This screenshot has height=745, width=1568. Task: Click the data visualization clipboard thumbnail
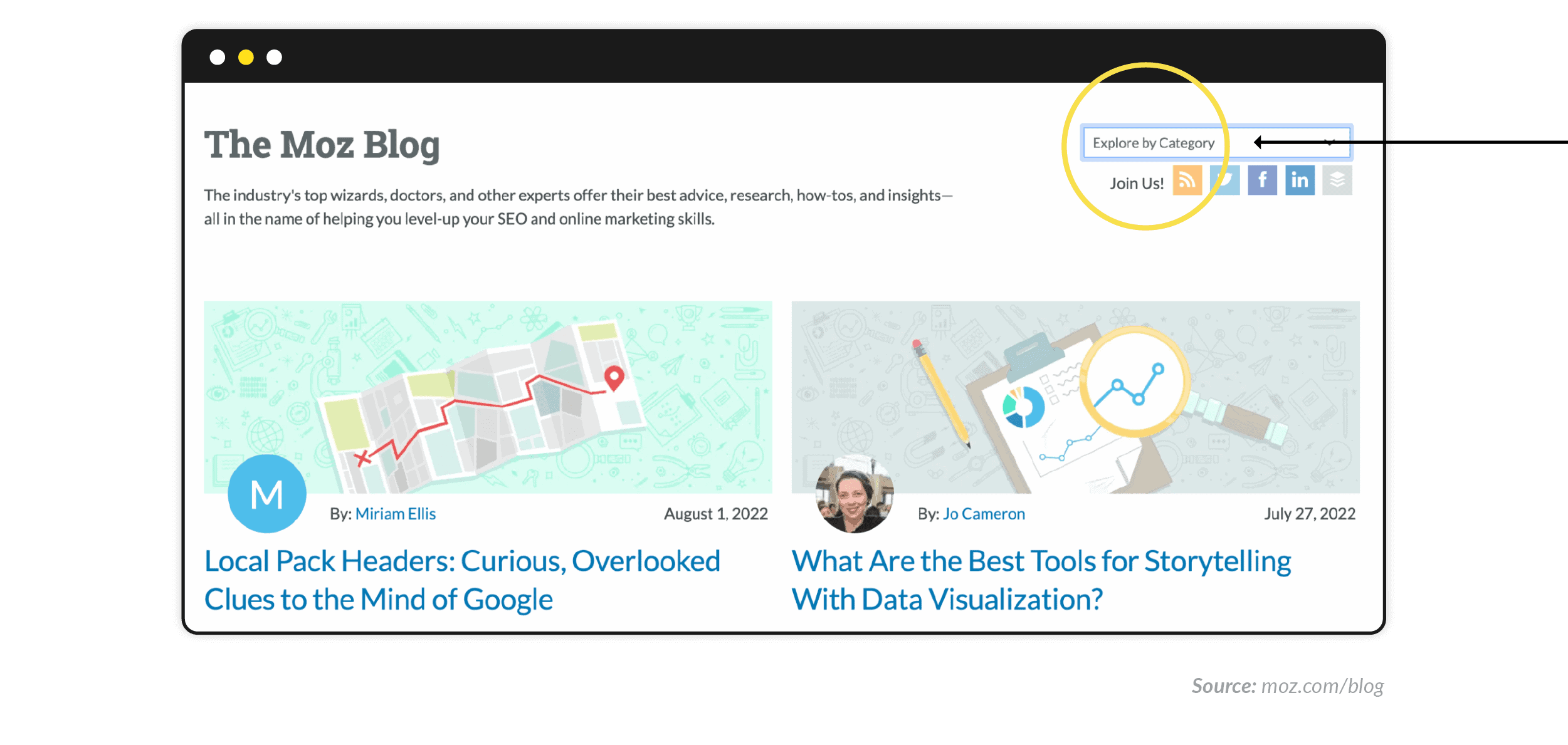click(1076, 397)
